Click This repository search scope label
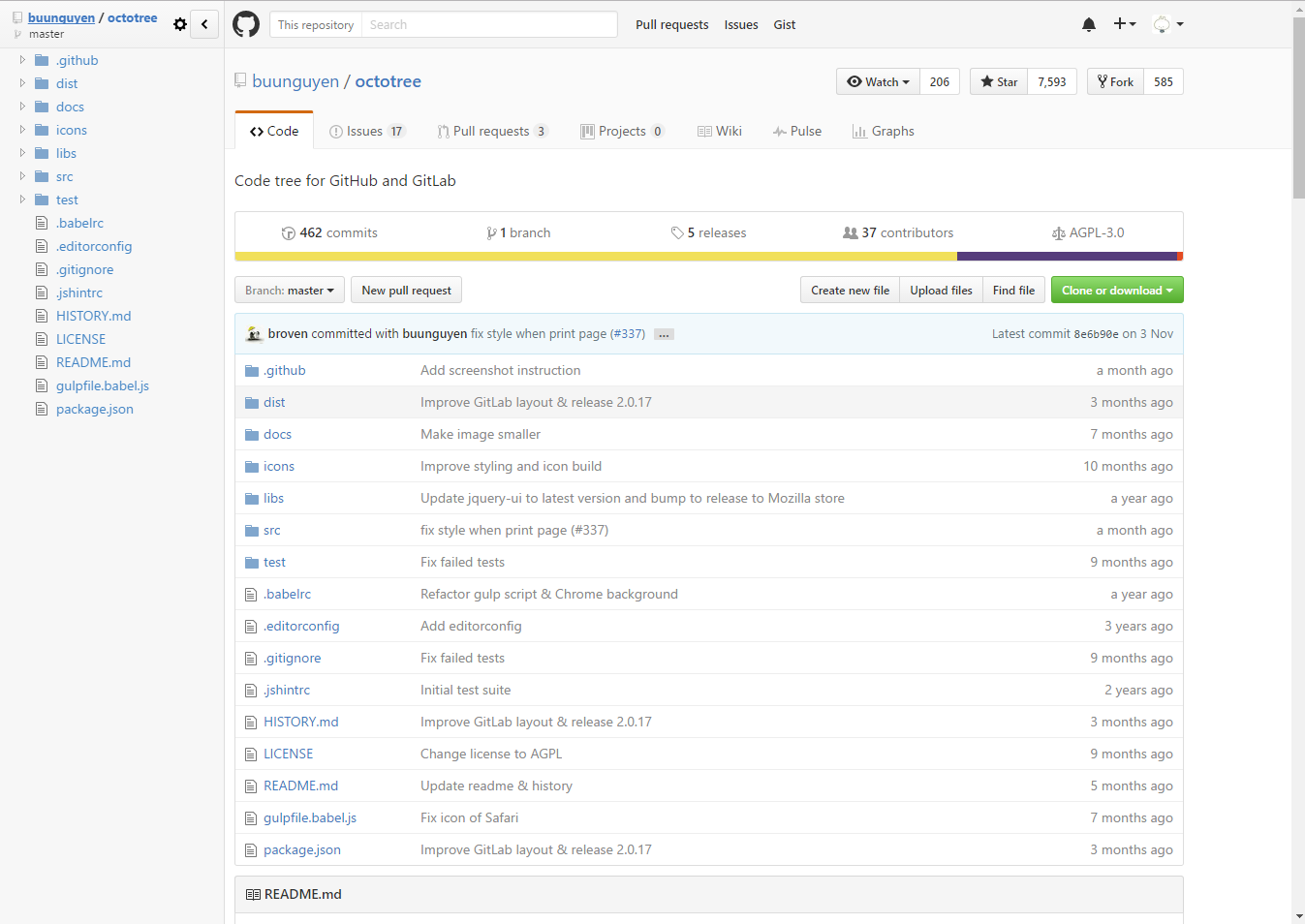This screenshot has width=1305, height=924. pos(316,24)
